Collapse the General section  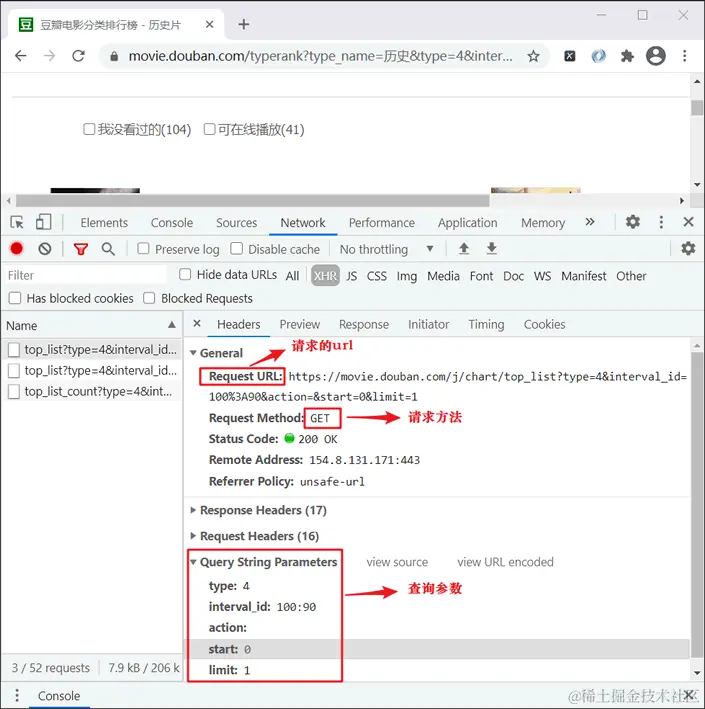[x=193, y=353]
